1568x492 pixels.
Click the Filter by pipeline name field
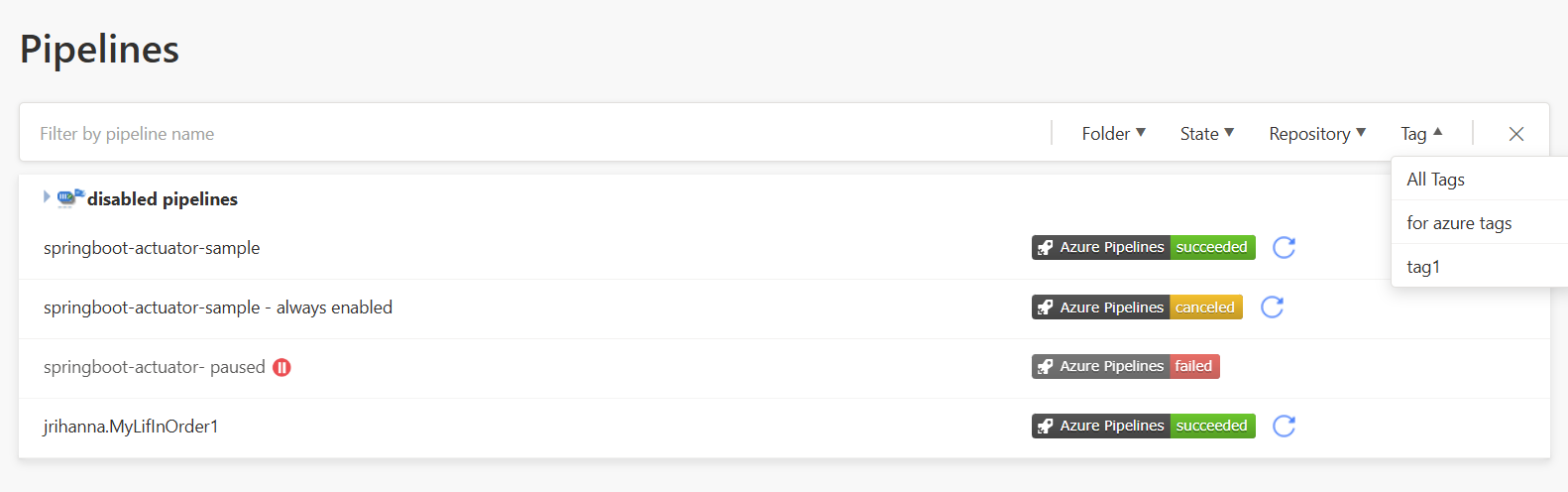535,134
